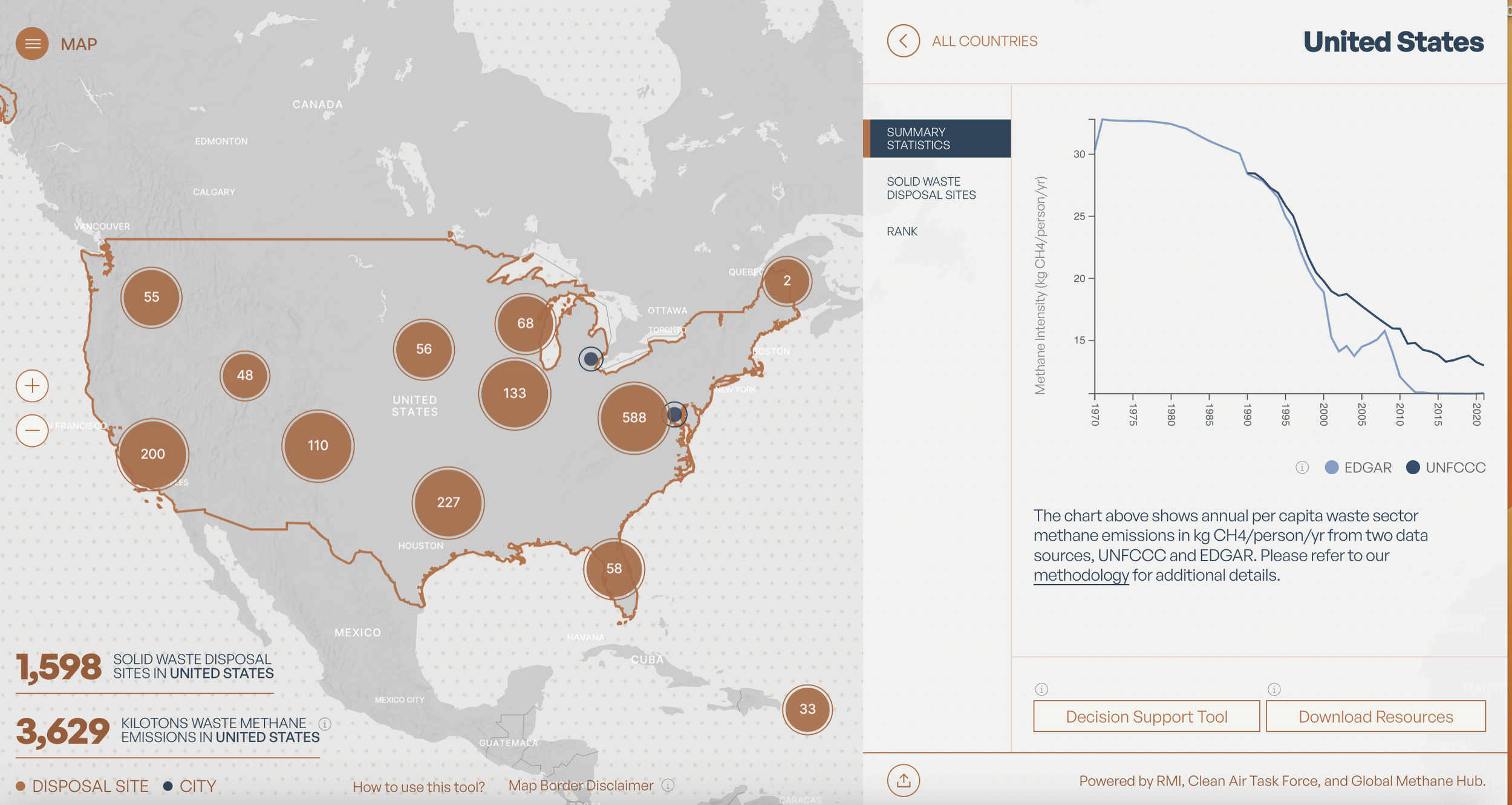Image resolution: width=1512 pixels, height=805 pixels.
Task: Follow the methodology link in description
Action: [1081, 575]
